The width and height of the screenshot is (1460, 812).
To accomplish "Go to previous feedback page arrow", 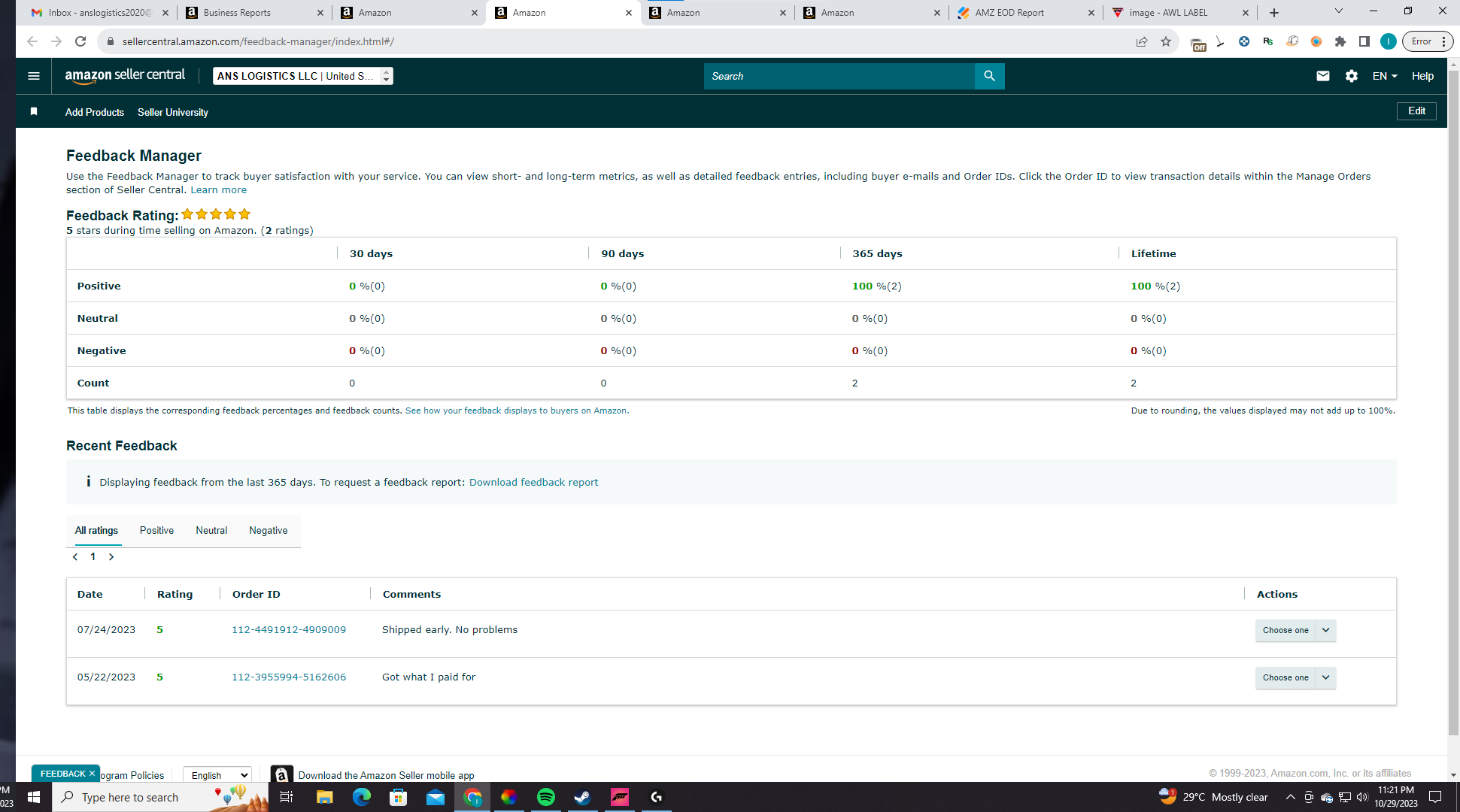I will pos(75,557).
